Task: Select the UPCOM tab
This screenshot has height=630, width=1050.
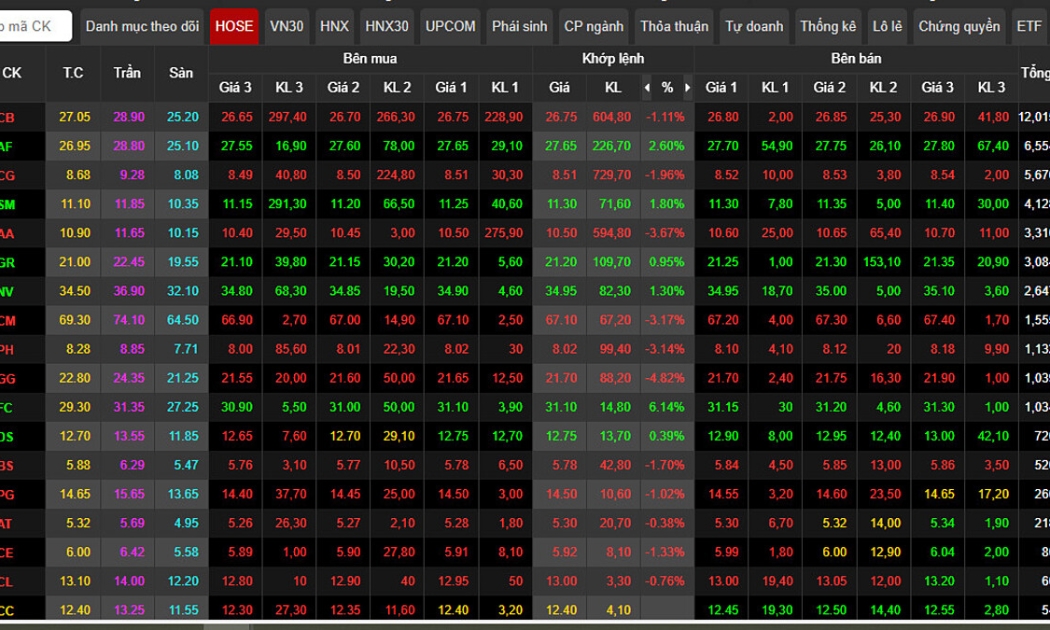Action: click(x=450, y=26)
